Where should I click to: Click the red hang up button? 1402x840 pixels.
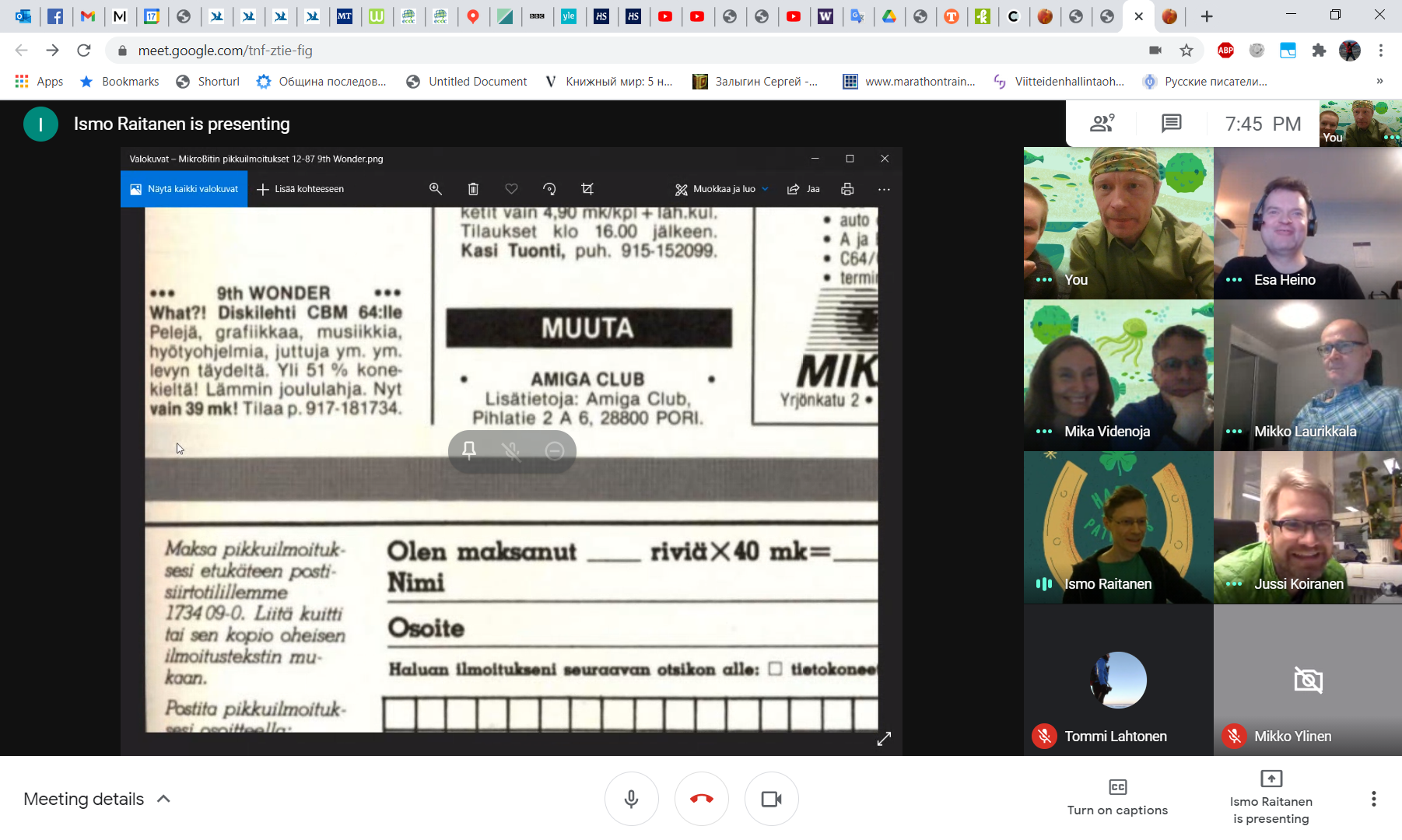pyautogui.click(x=701, y=799)
